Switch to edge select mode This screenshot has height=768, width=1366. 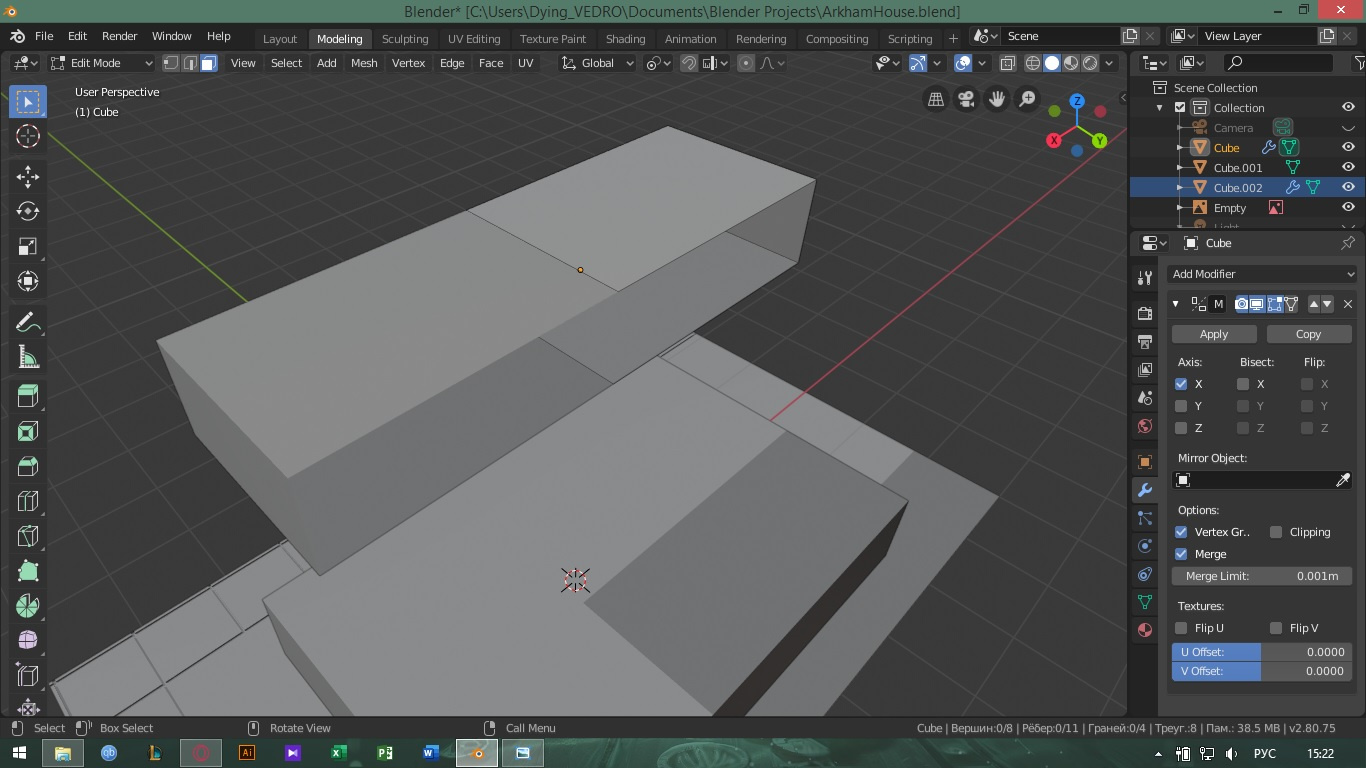(190, 63)
